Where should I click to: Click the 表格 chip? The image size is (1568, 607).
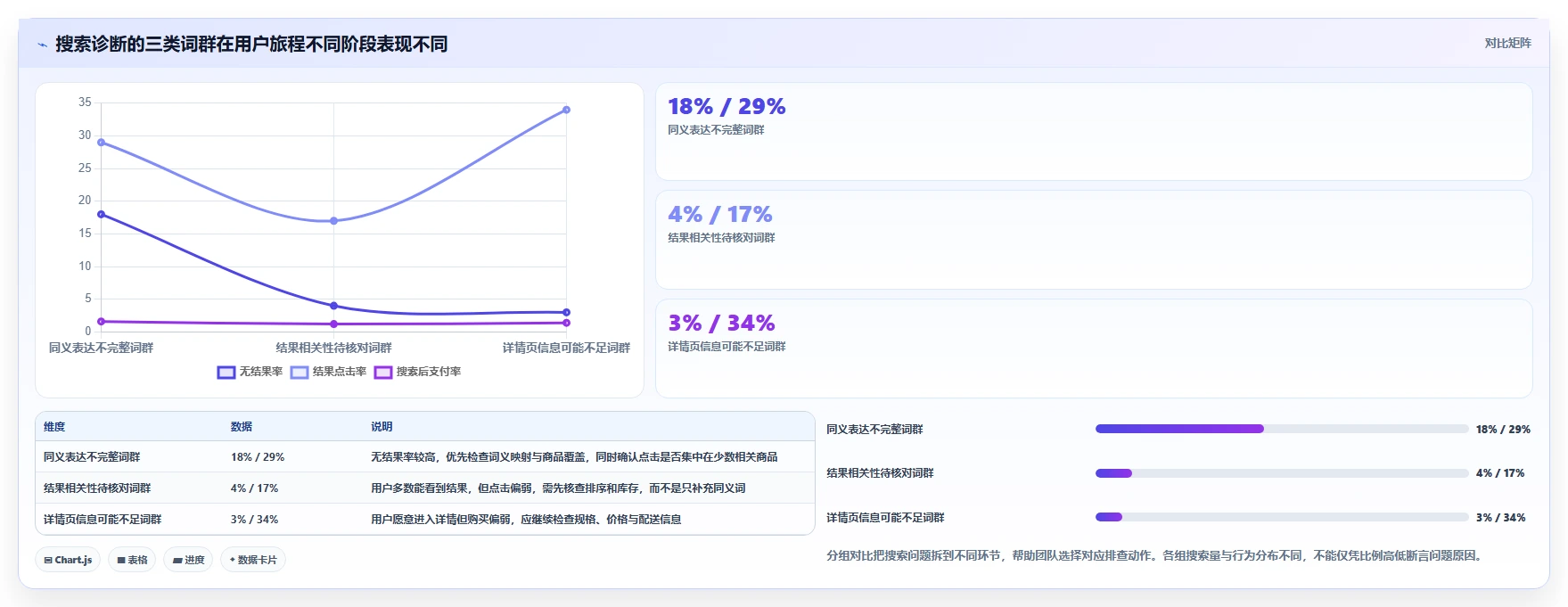[132, 560]
